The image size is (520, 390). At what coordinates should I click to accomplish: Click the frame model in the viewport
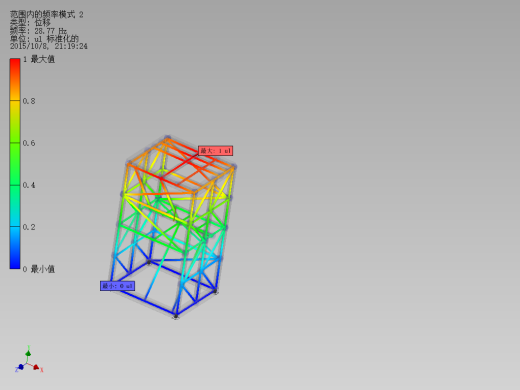click(x=173, y=227)
